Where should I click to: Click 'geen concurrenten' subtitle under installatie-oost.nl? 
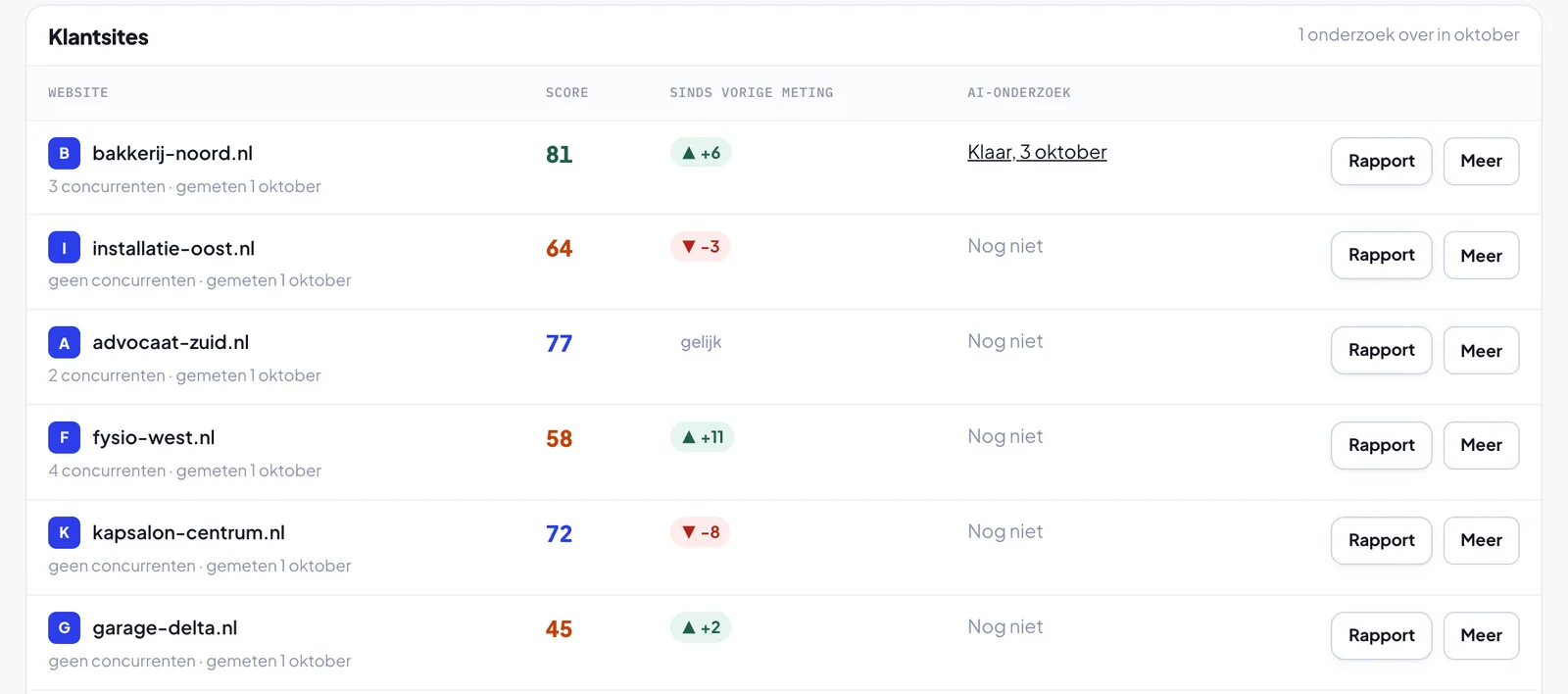pyautogui.click(x=122, y=280)
